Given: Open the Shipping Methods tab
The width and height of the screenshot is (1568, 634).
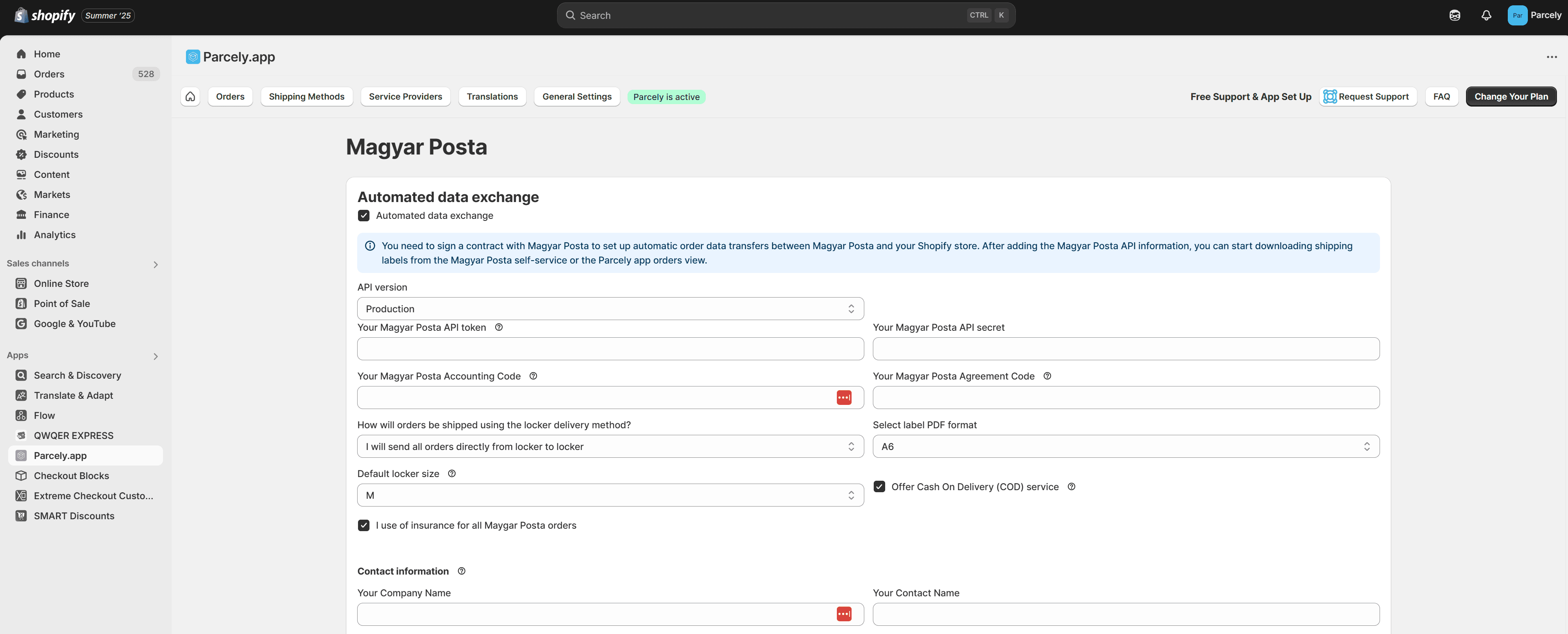Looking at the screenshot, I should (x=306, y=96).
